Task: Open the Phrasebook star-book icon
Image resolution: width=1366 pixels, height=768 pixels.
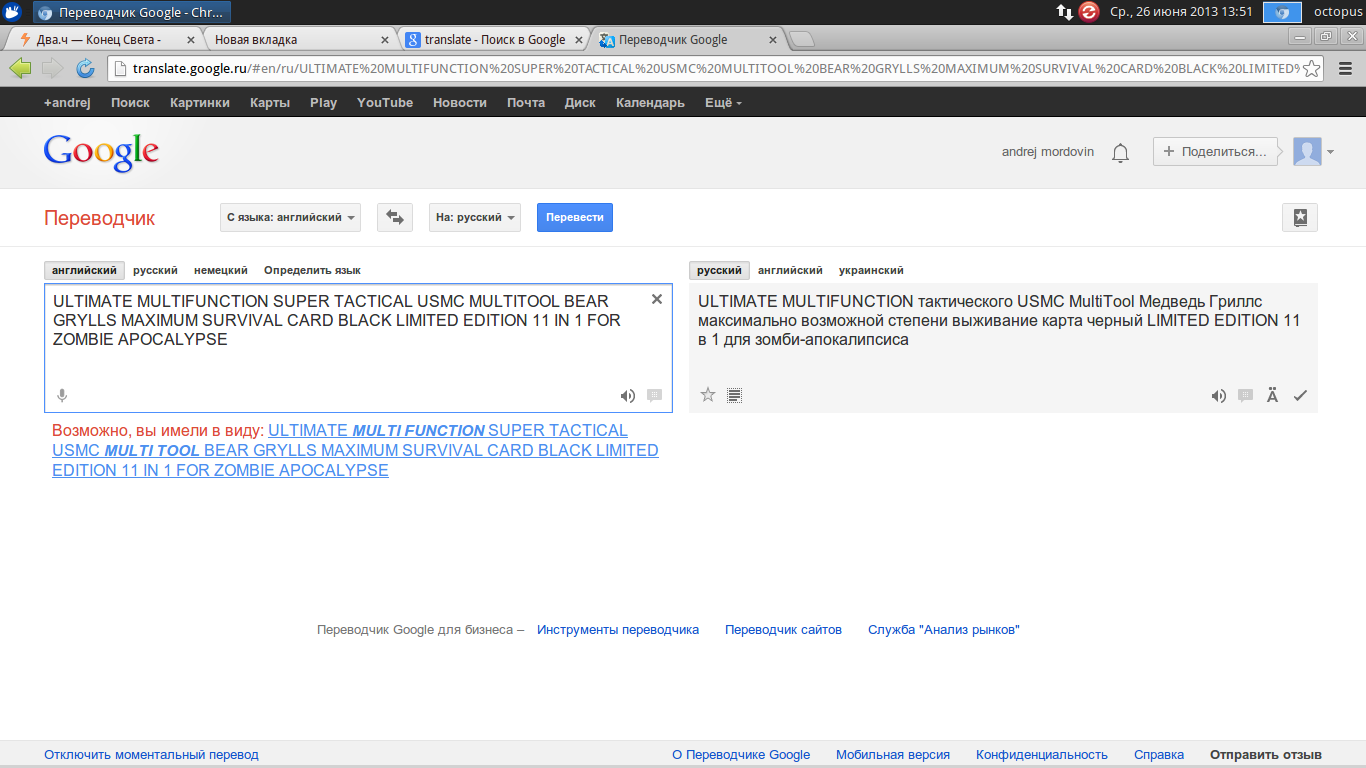Action: (x=1300, y=217)
